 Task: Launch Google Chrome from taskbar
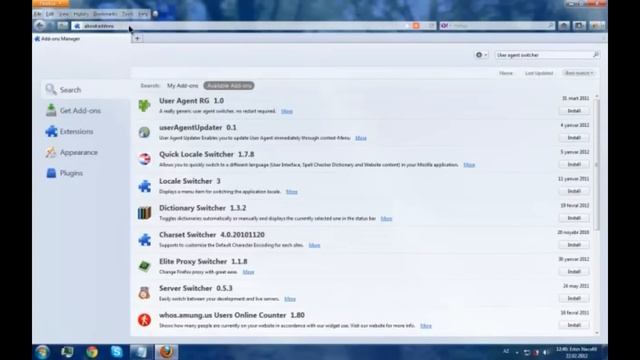[x=92, y=352]
